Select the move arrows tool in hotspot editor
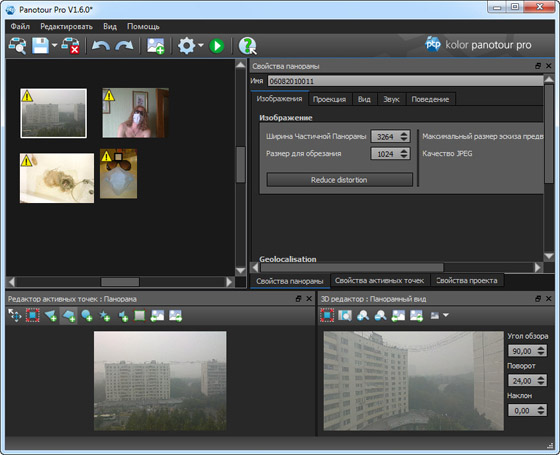Screen dimensions: 560x455 [x=15, y=315]
